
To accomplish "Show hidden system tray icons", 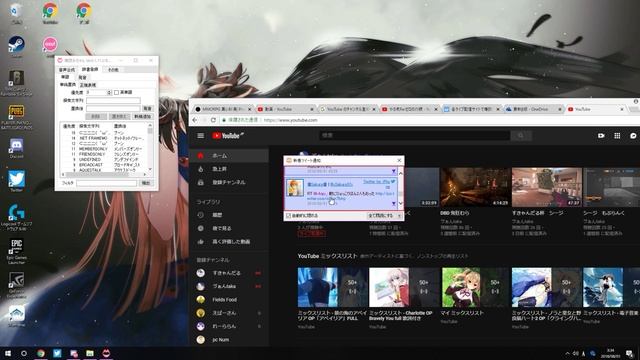I will point(567,353).
